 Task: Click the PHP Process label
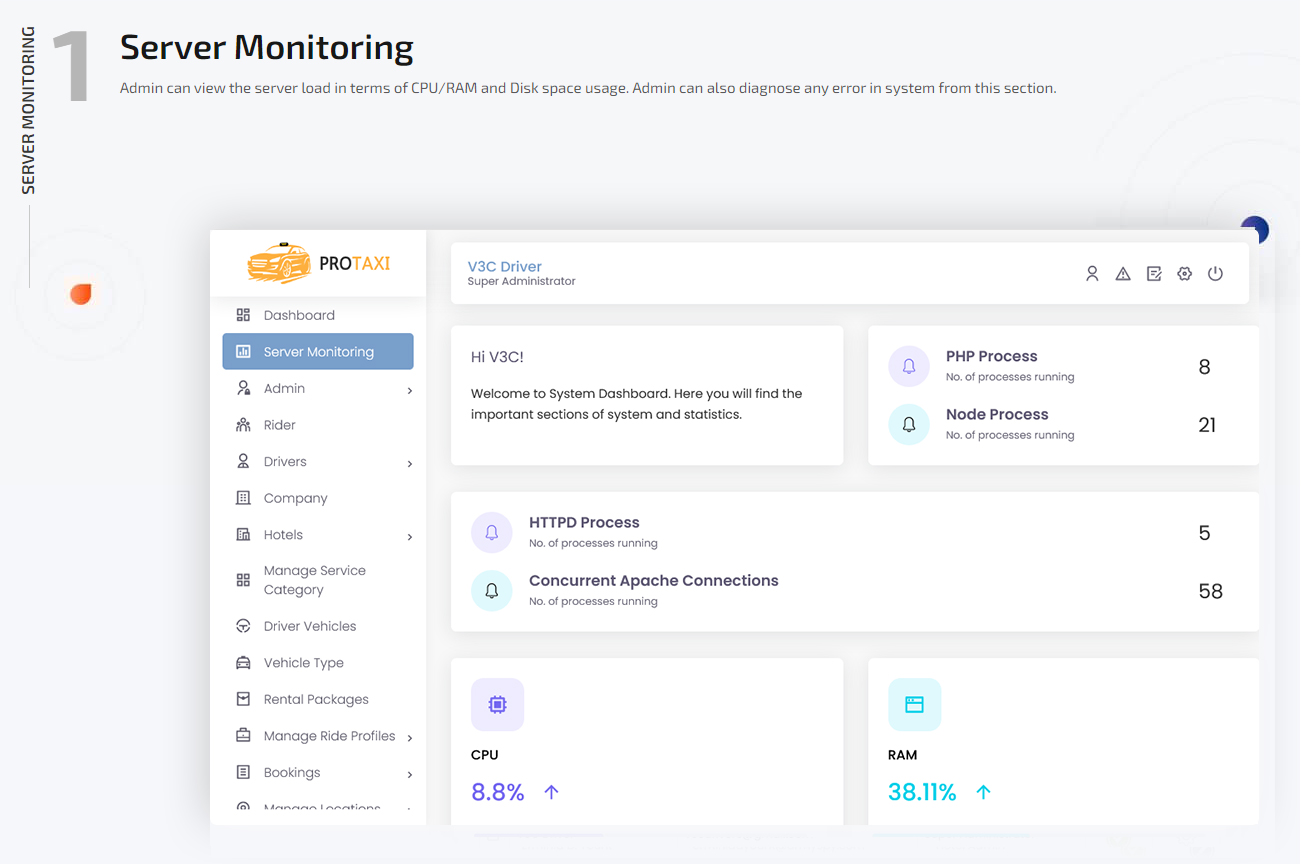[991, 356]
